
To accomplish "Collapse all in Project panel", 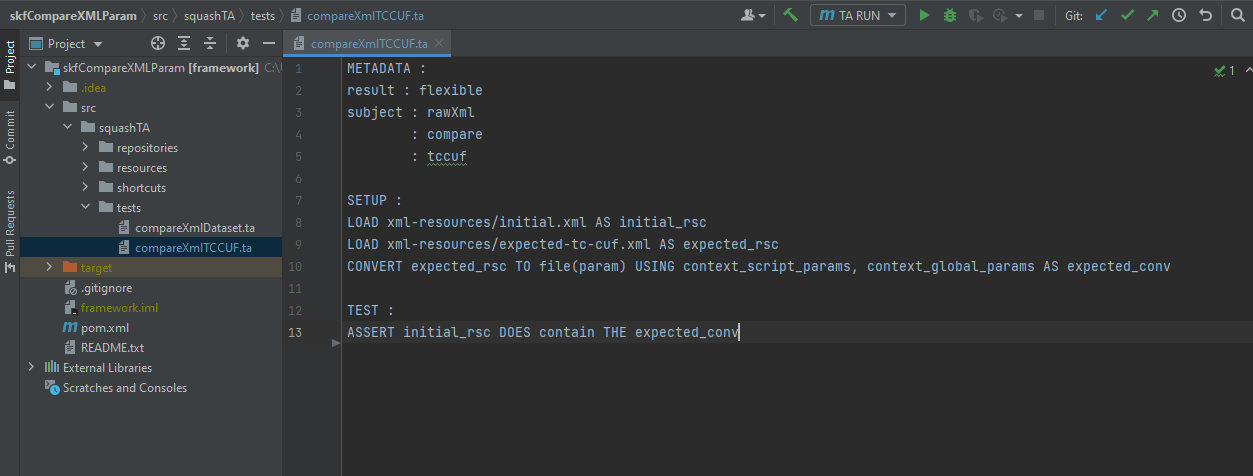I will (x=210, y=43).
